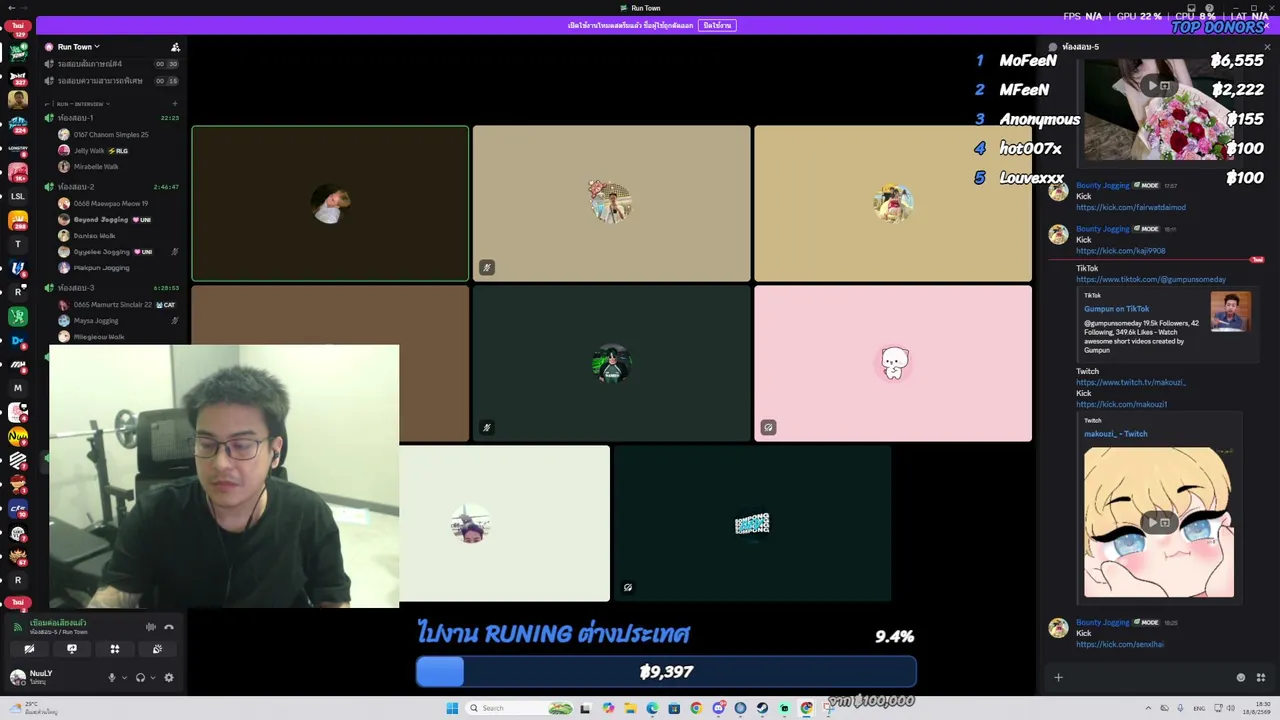Viewport: 1280px width, 720px height.
Task: Turn on camera in voice panel
Action: click(x=29, y=649)
